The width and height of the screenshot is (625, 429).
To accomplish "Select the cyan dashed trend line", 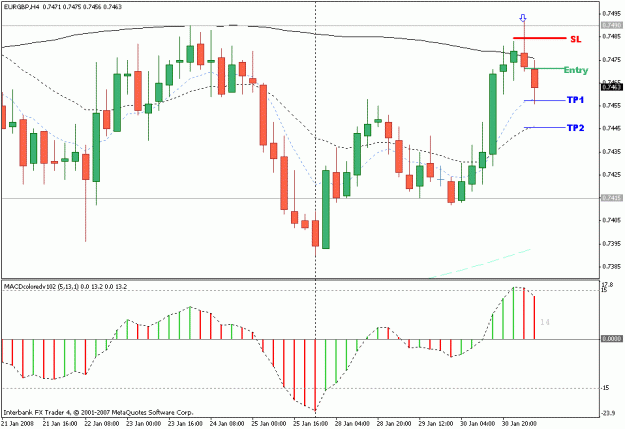I will [x=481, y=264].
